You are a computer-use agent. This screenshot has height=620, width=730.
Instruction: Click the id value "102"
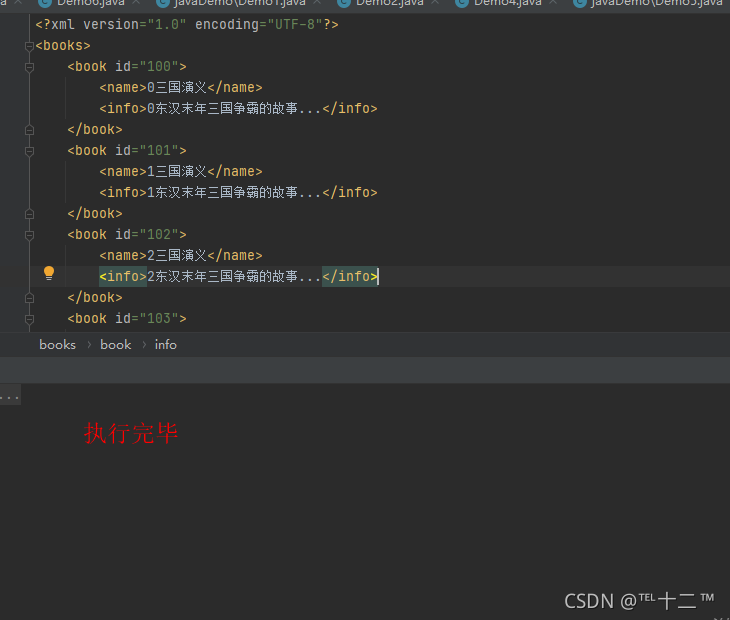159,235
